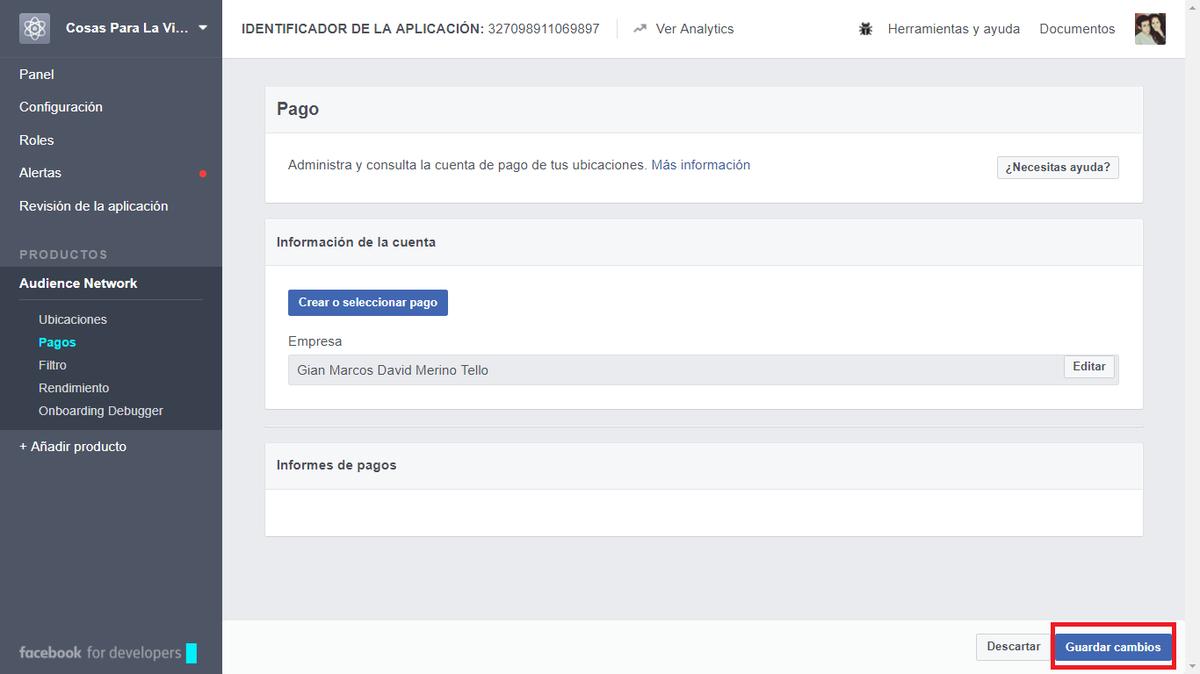
Task: Click the app icon next to Cosas Para La Vida
Action: point(33,28)
